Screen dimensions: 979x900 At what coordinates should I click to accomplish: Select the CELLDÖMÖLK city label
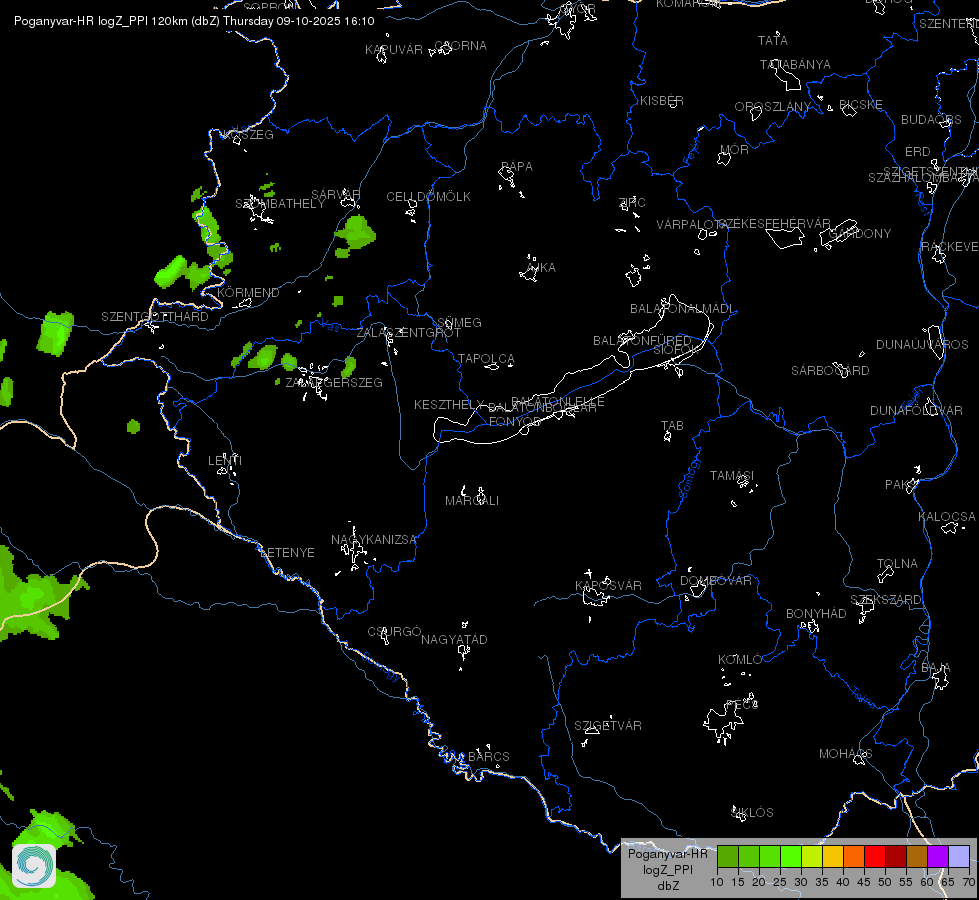[428, 197]
